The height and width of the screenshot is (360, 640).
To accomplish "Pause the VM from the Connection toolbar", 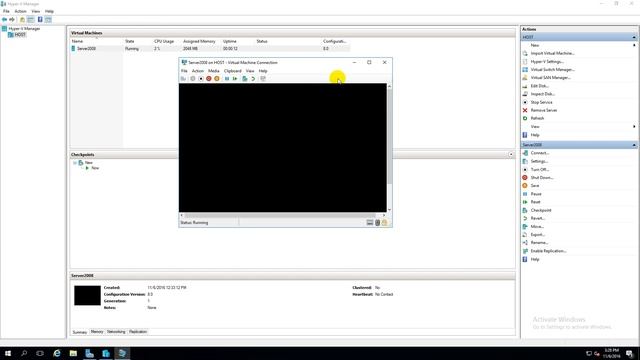I will point(227,78).
